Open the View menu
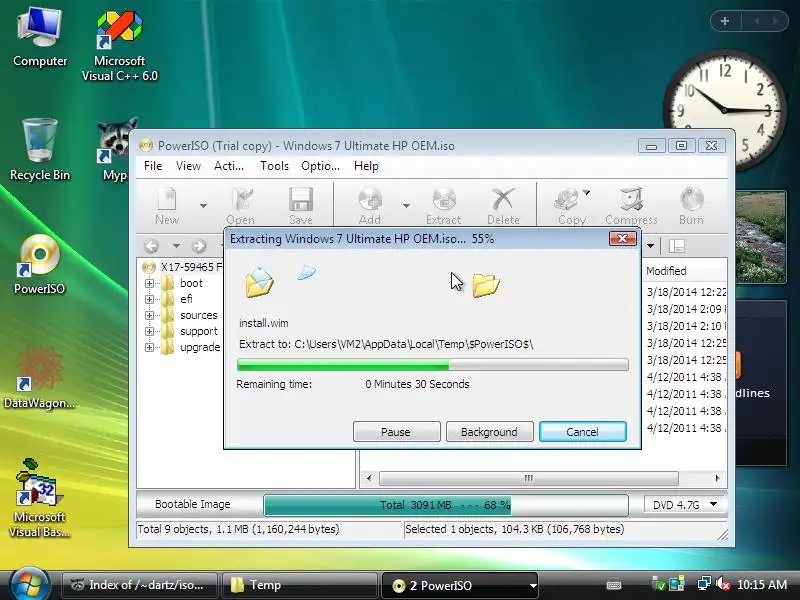 pos(188,166)
